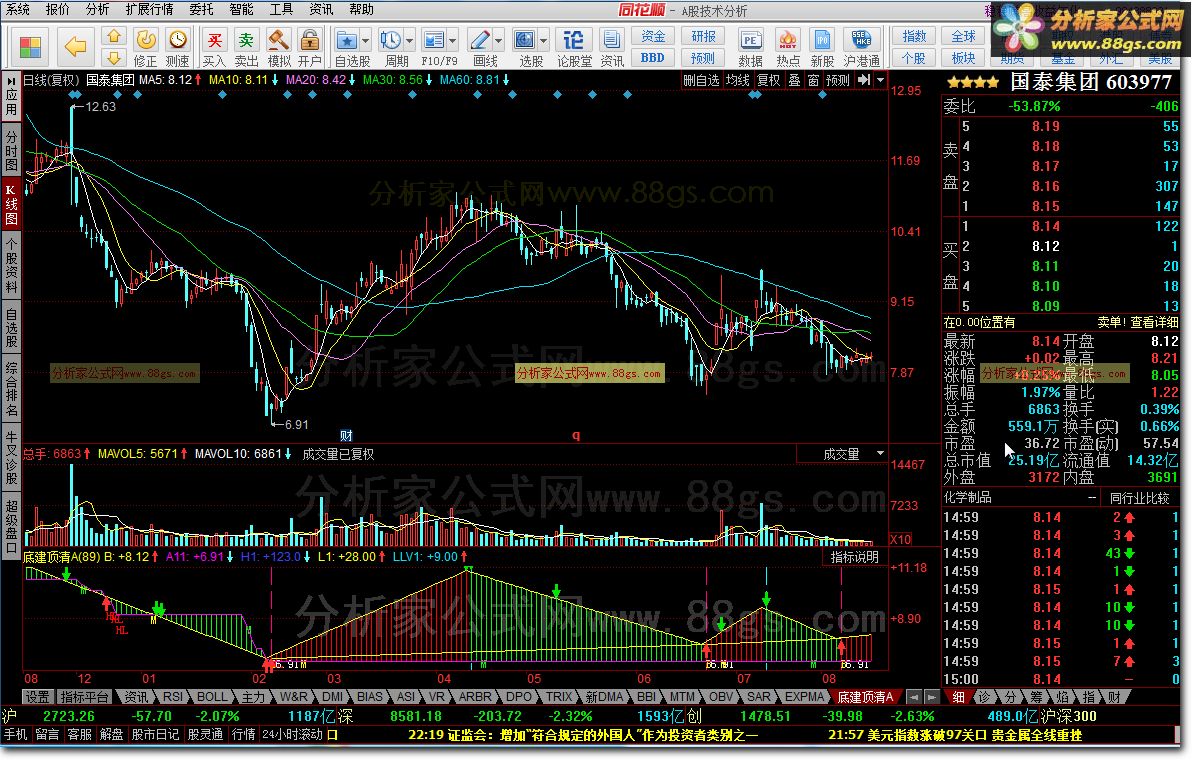1193x760 pixels.
Task: Expand the 自选股 dropdown arrow
Action: pyautogui.click(x=365, y=40)
